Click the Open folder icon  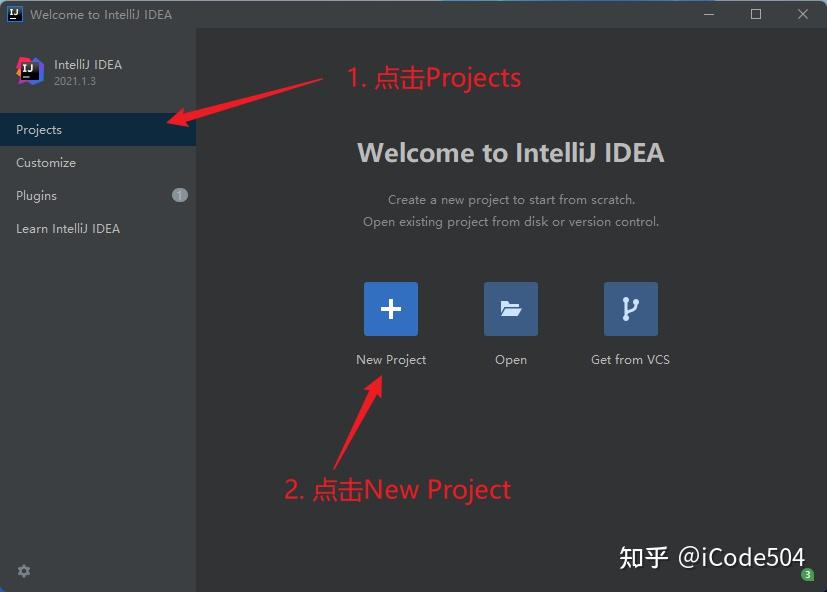coord(510,309)
